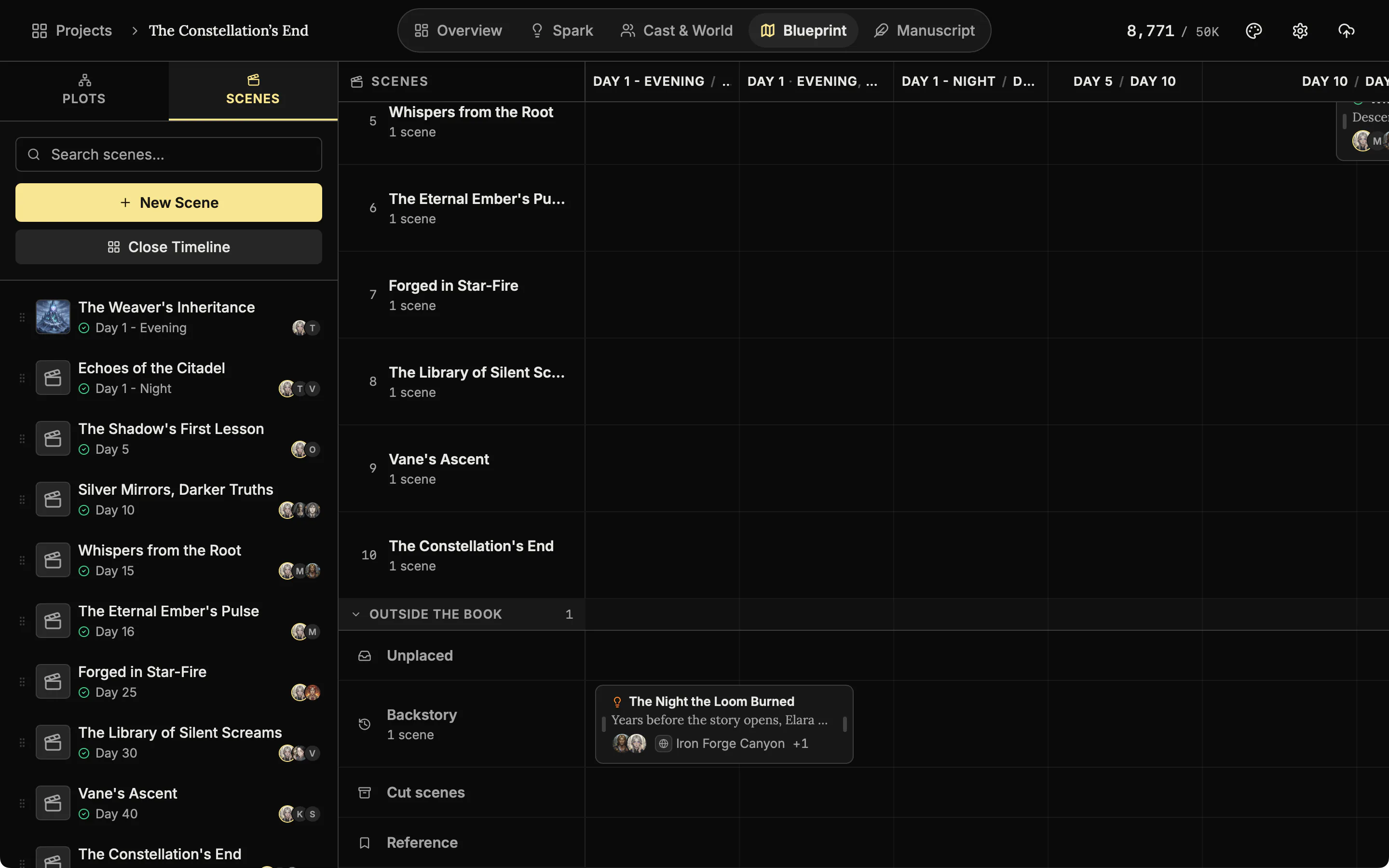
Task: Click the lightbulb icon on The Night the Loom Burned
Action: (617, 702)
